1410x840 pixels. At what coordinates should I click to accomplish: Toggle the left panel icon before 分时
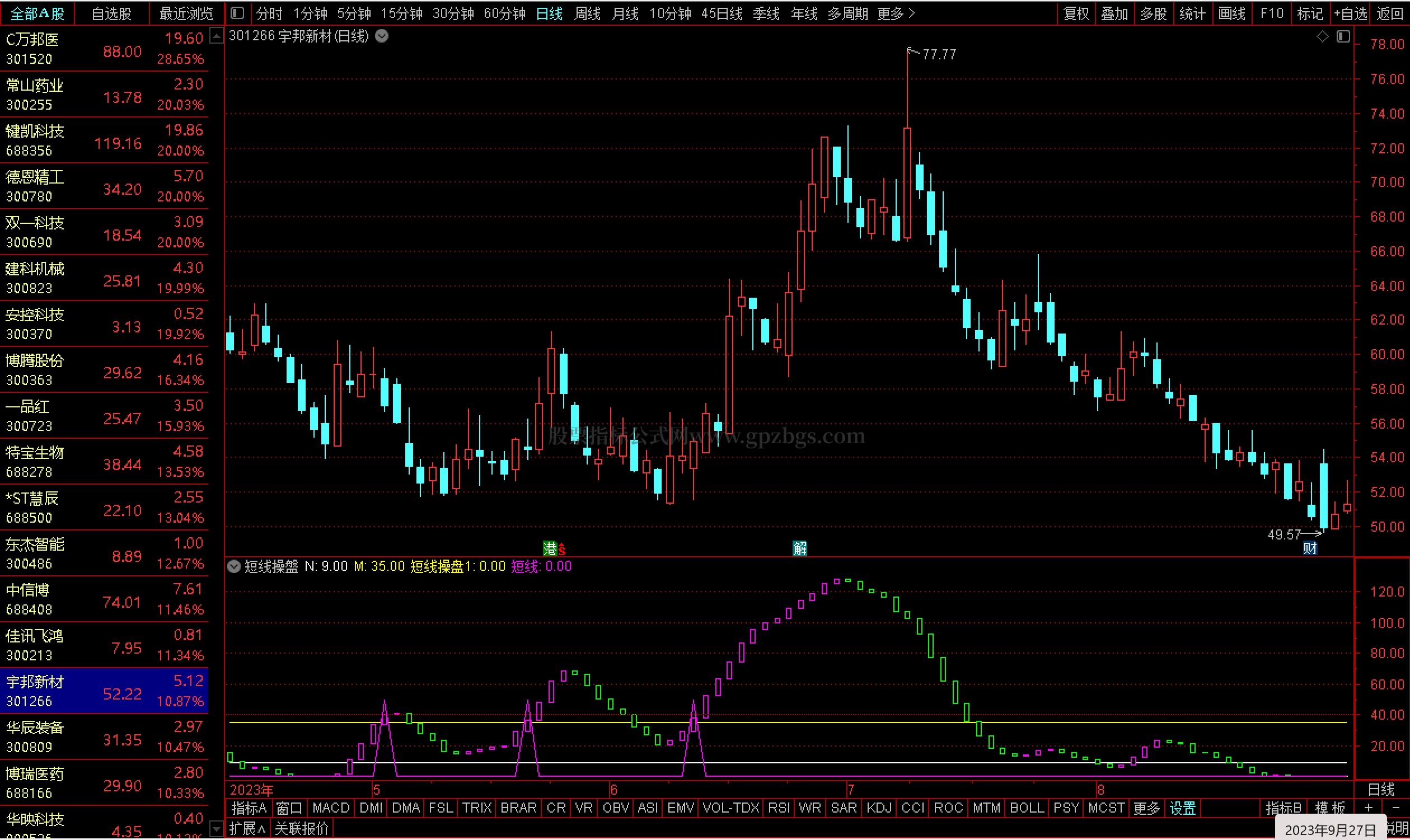(x=238, y=12)
